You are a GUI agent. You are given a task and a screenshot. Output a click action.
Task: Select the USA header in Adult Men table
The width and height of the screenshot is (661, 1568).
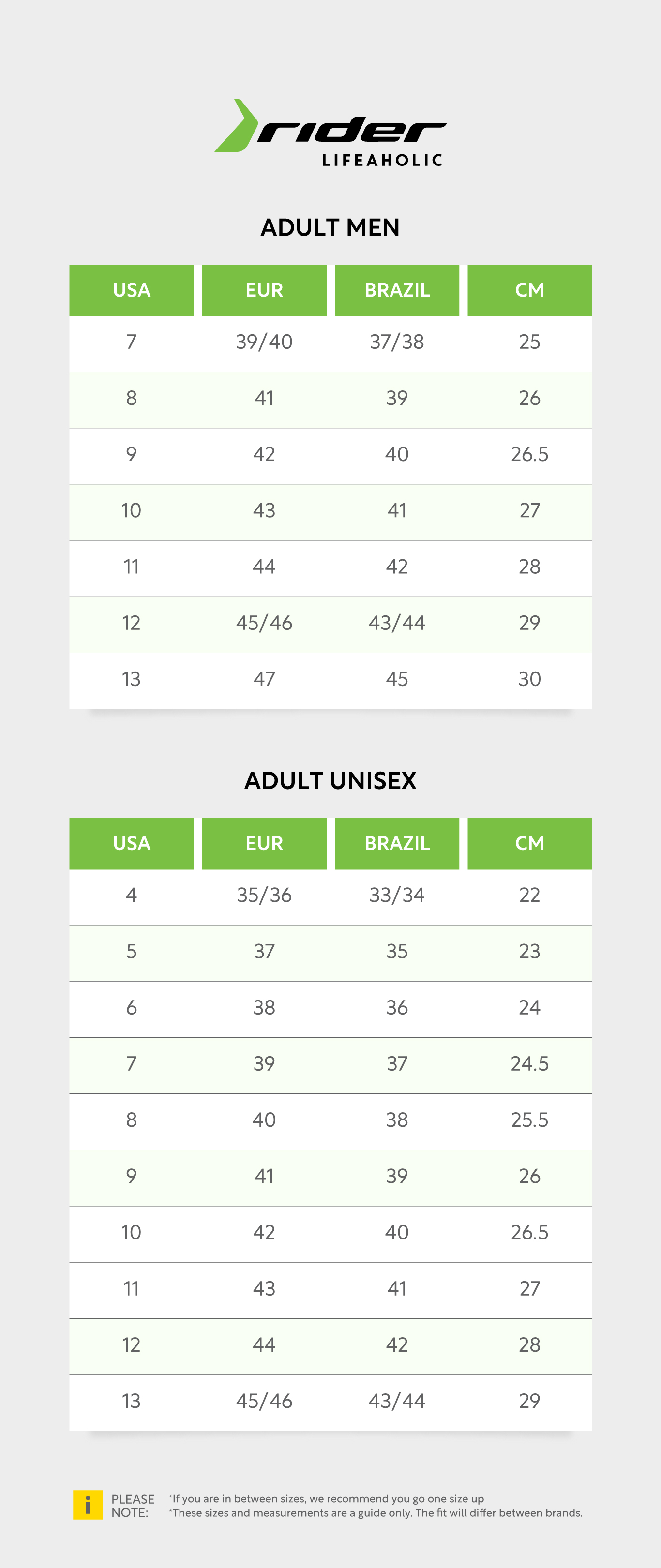(132, 290)
